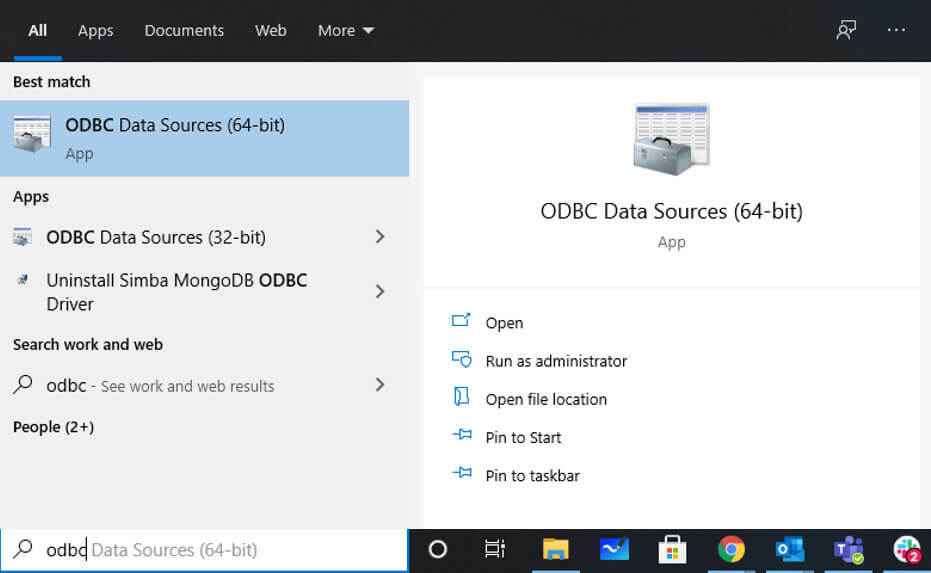
Task: Click the Open file location icon
Action: coord(461,396)
